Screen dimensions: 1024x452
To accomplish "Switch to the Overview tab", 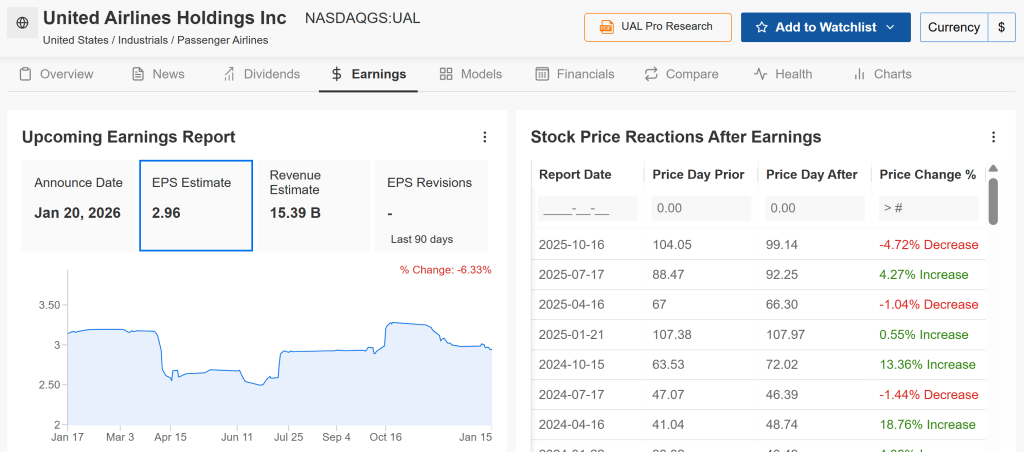I will coord(56,74).
